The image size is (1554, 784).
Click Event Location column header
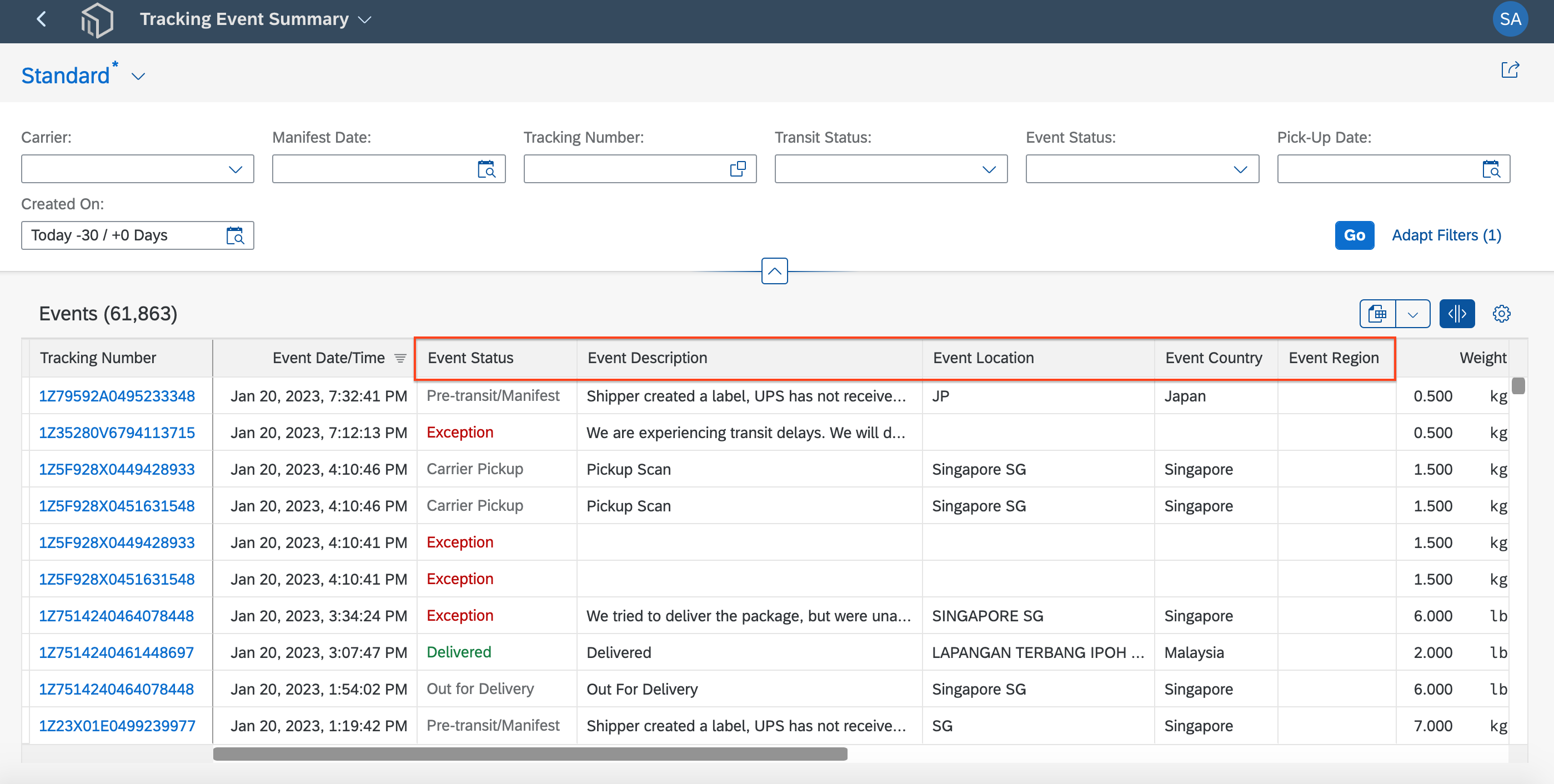pyautogui.click(x=1038, y=358)
